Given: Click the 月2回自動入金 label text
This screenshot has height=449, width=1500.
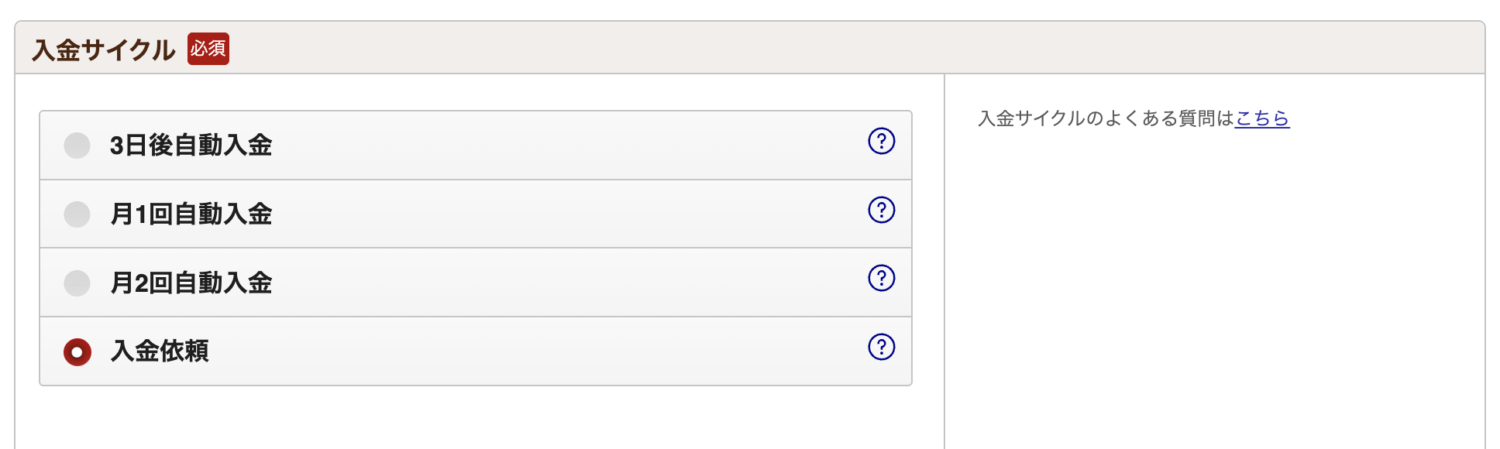Looking at the screenshot, I should click(191, 283).
